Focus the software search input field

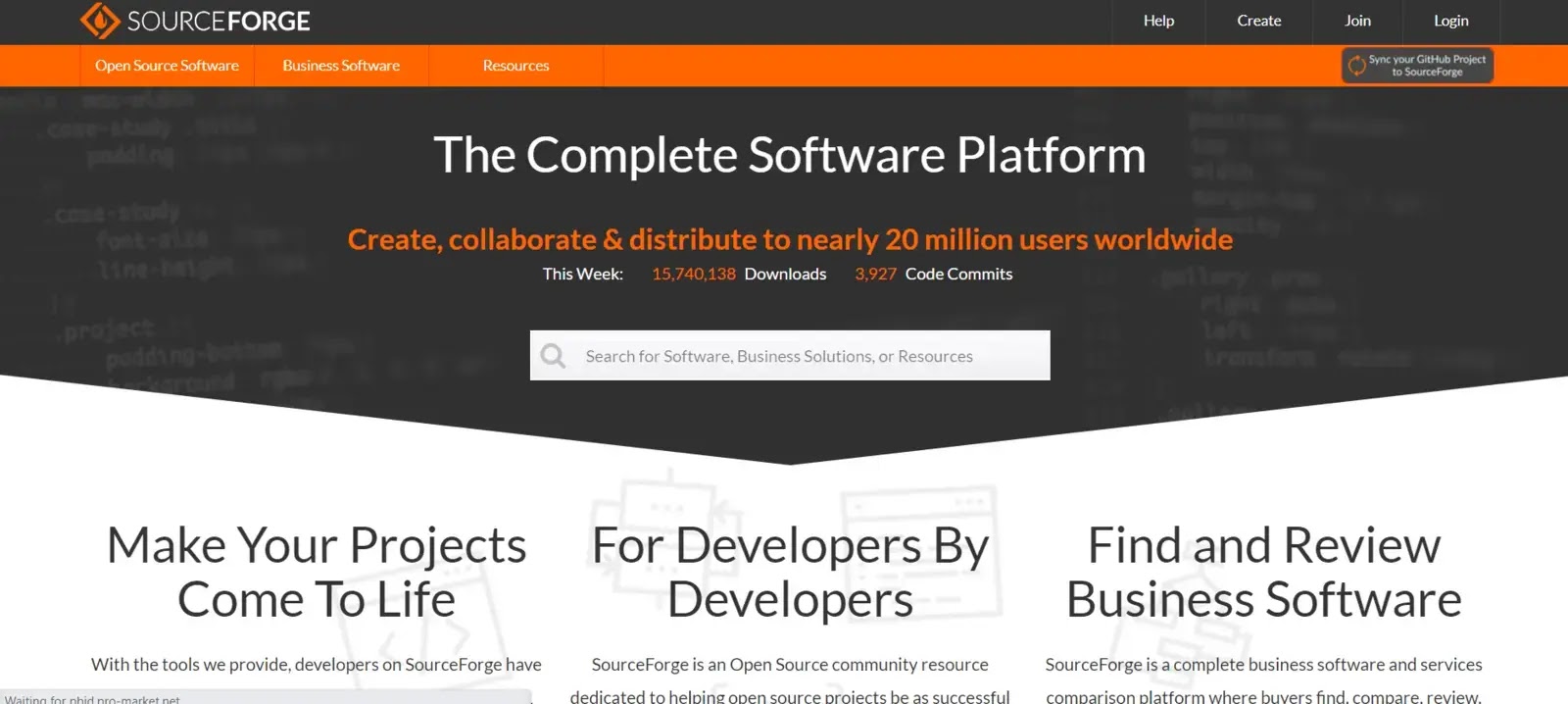click(x=790, y=355)
